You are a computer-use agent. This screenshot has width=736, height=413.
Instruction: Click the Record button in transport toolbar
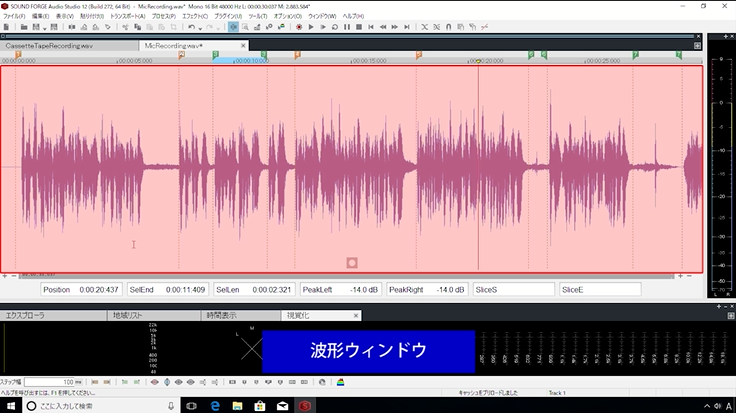point(298,27)
